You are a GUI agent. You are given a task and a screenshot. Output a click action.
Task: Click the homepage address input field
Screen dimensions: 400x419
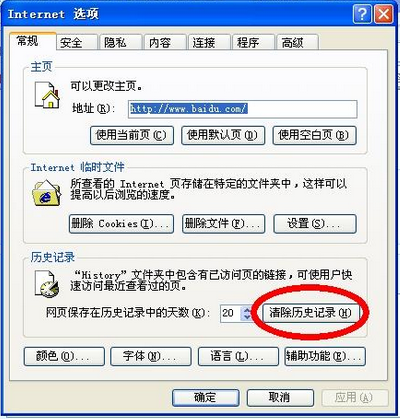[x=243, y=109]
